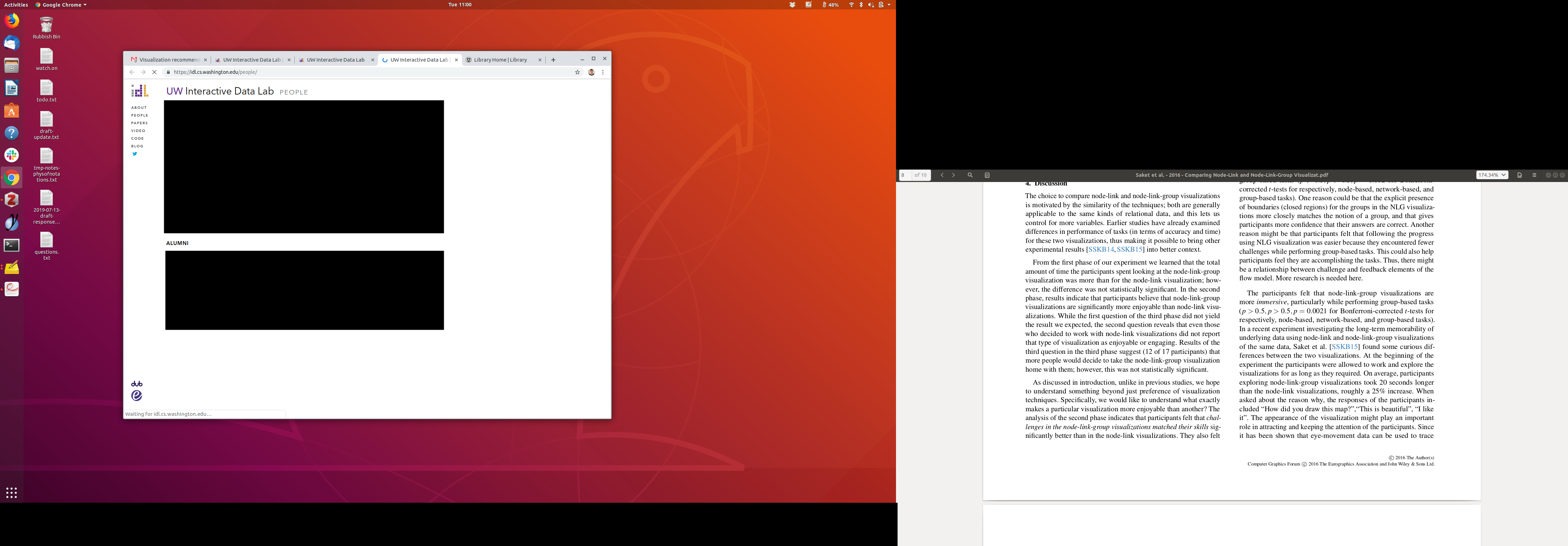The height and width of the screenshot is (546, 1568).
Task: Open the PDF viewer hamburger menu
Action: point(1534,175)
